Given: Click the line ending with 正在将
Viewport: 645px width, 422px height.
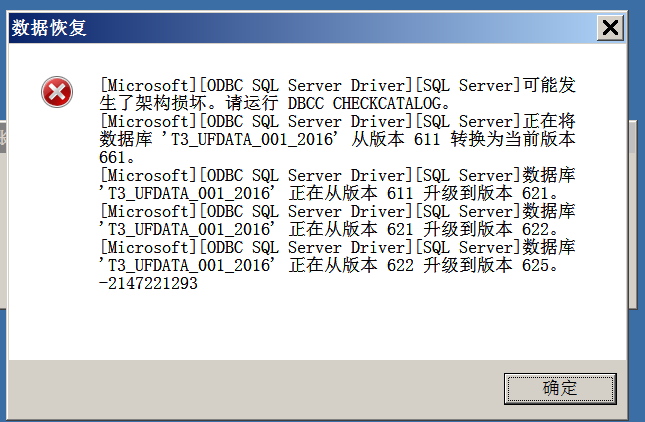Looking at the screenshot, I should click(337, 121).
